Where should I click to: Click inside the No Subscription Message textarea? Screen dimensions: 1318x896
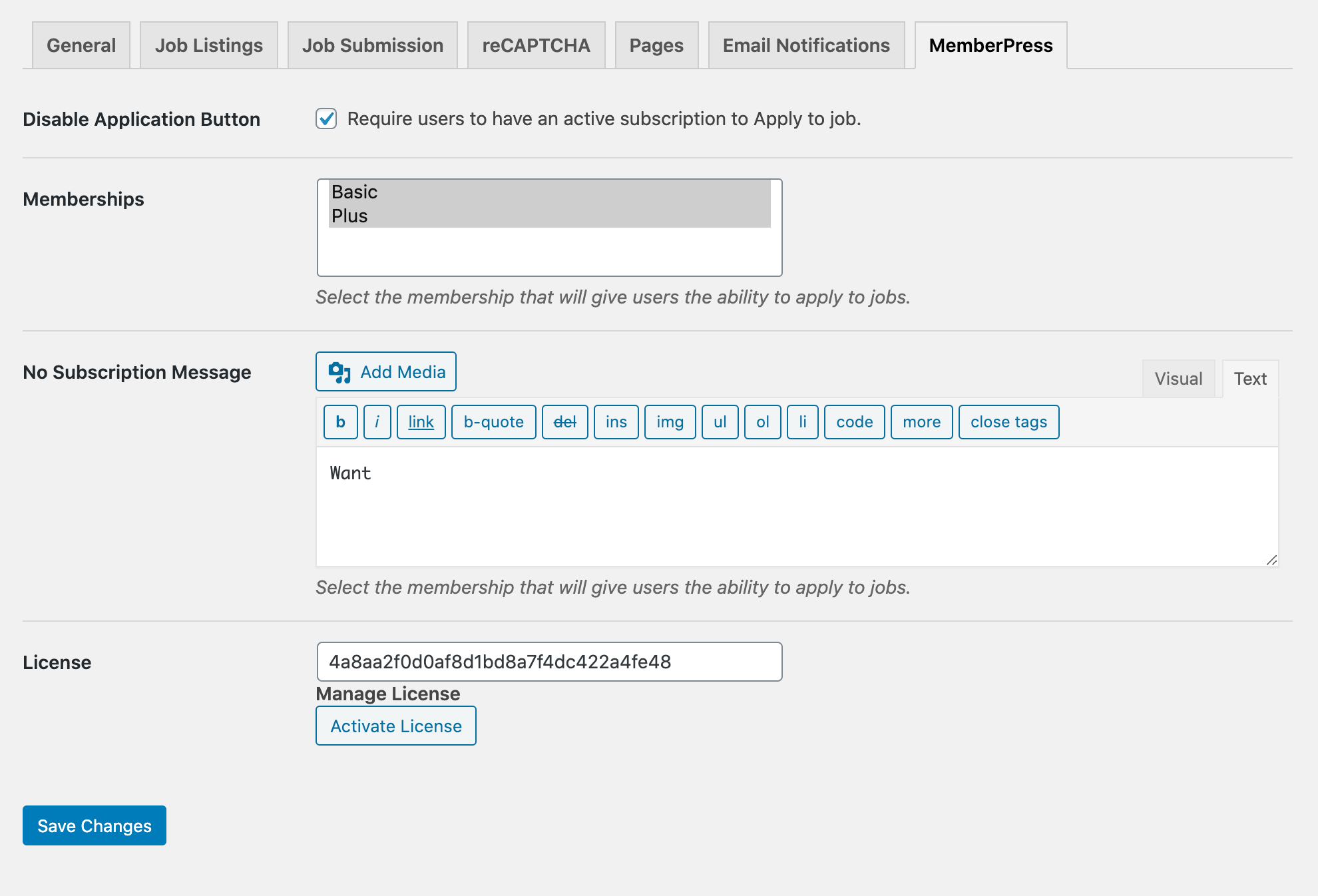[x=797, y=507]
